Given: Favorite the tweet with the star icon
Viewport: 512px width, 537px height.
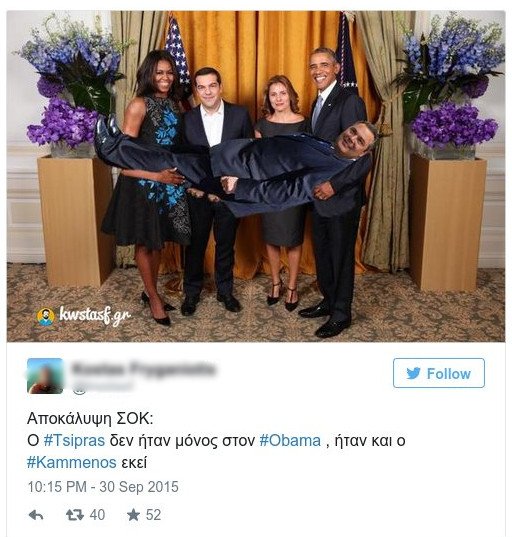Looking at the screenshot, I should click(133, 514).
